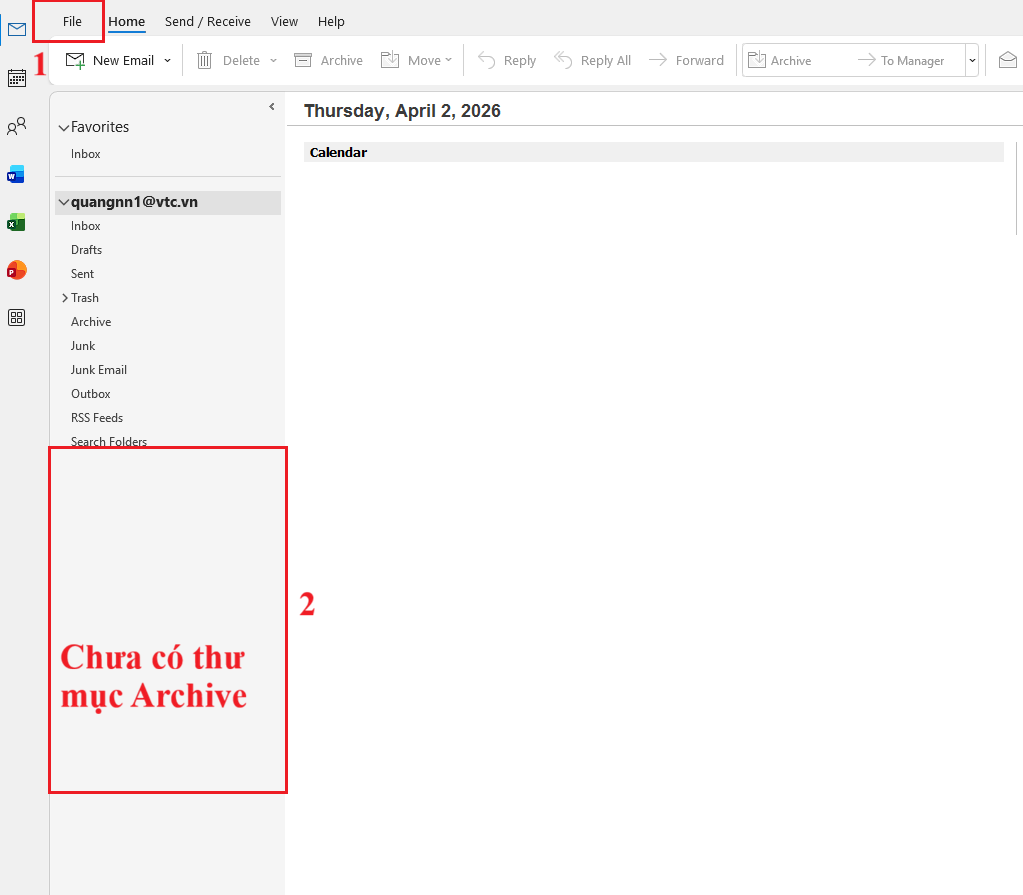The height and width of the screenshot is (895, 1023).
Task: Run the To Manager quick step
Action: (x=901, y=61)
